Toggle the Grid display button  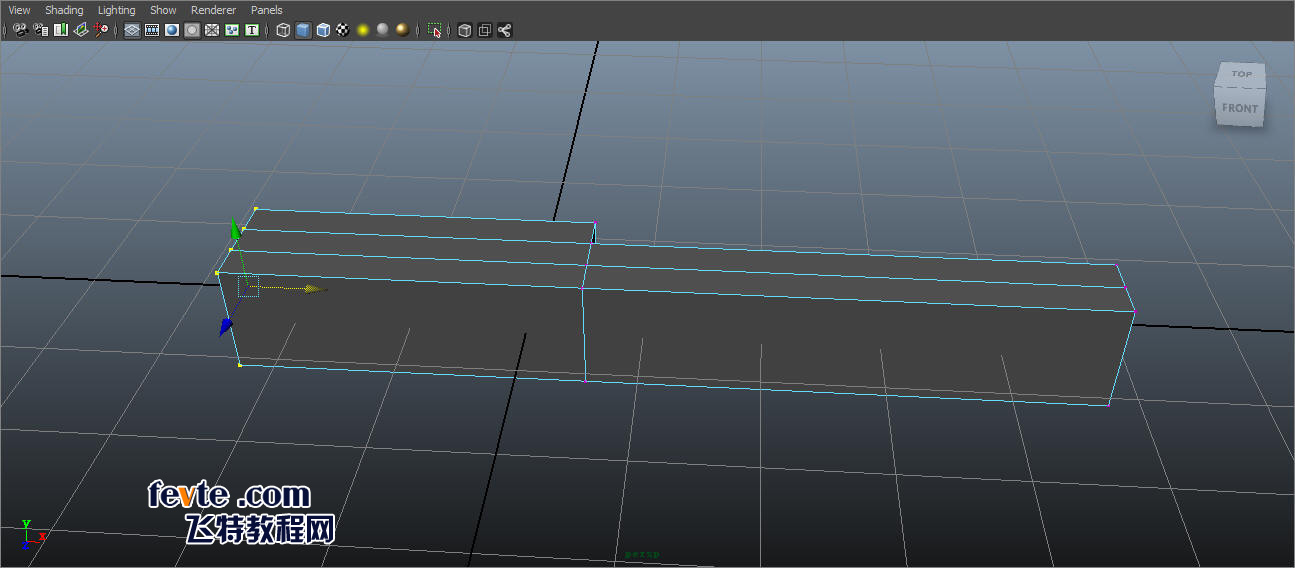pos(132,30)
